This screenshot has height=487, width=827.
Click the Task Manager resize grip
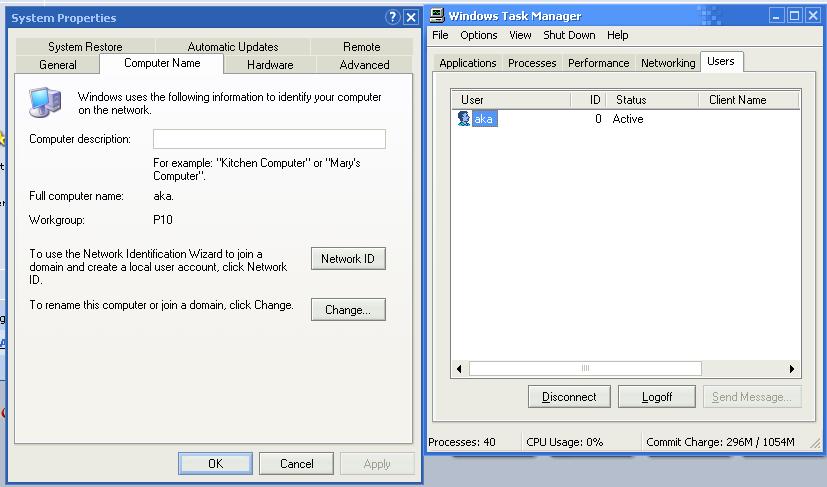click(815, 444)
